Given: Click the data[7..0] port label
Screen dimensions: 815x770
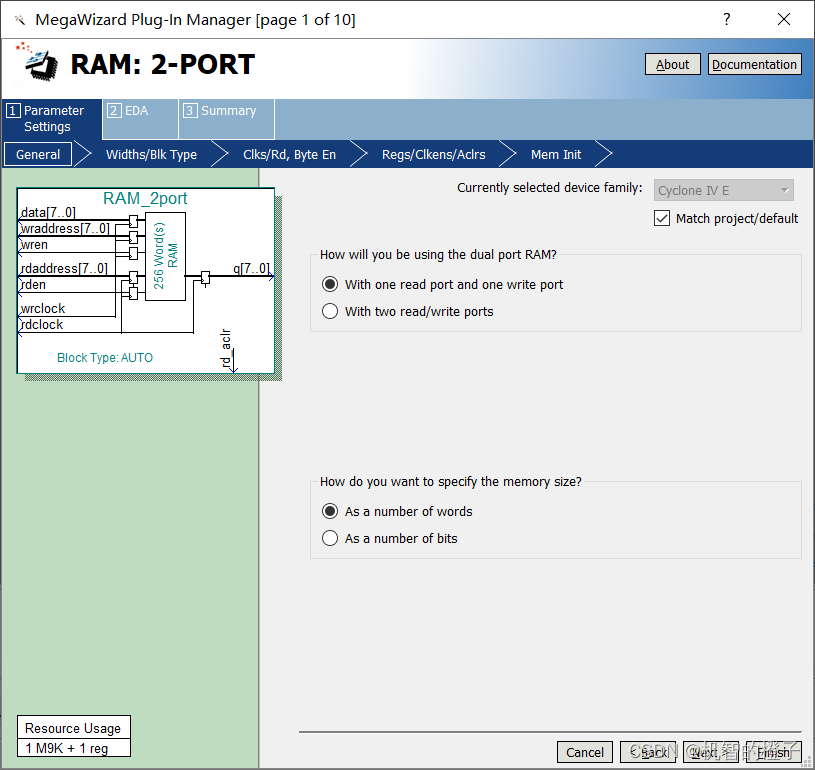Looking at the screenshot, I should [x=48, y=212].
